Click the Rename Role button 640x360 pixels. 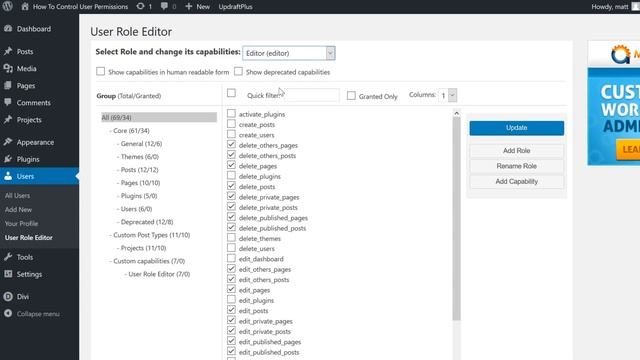tap(517, 166)
